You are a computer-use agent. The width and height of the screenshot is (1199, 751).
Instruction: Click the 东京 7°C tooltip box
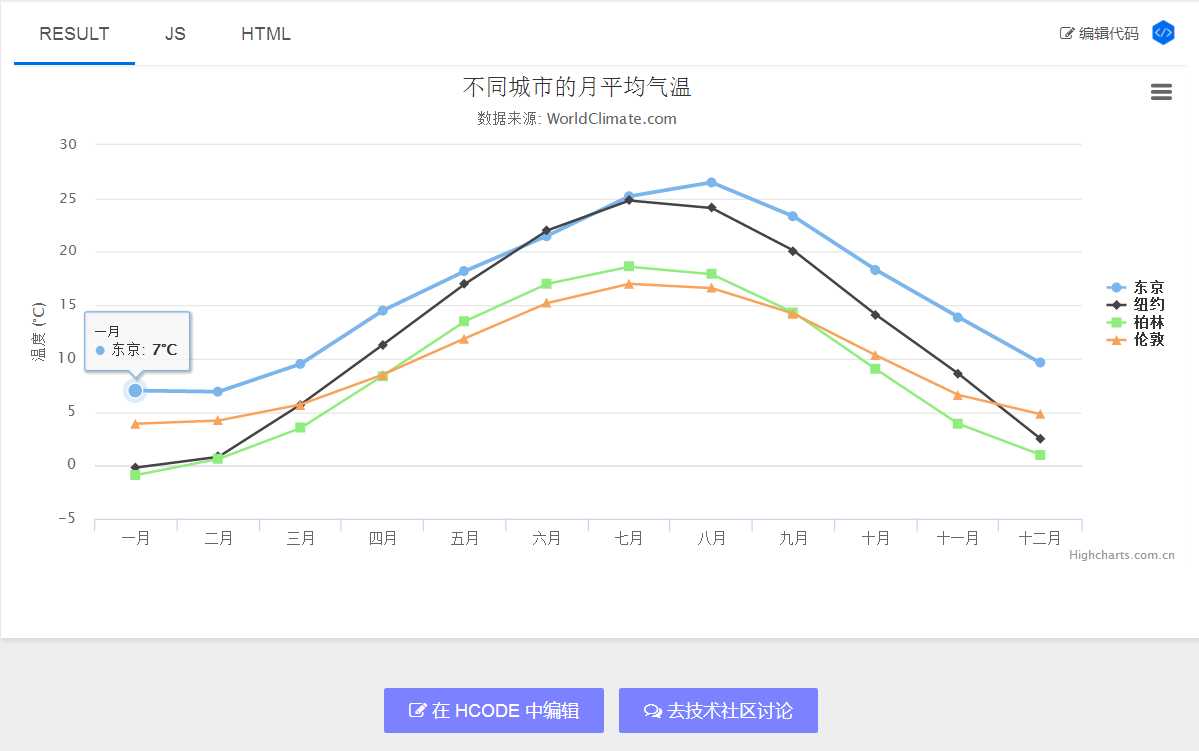pos(137,341)
